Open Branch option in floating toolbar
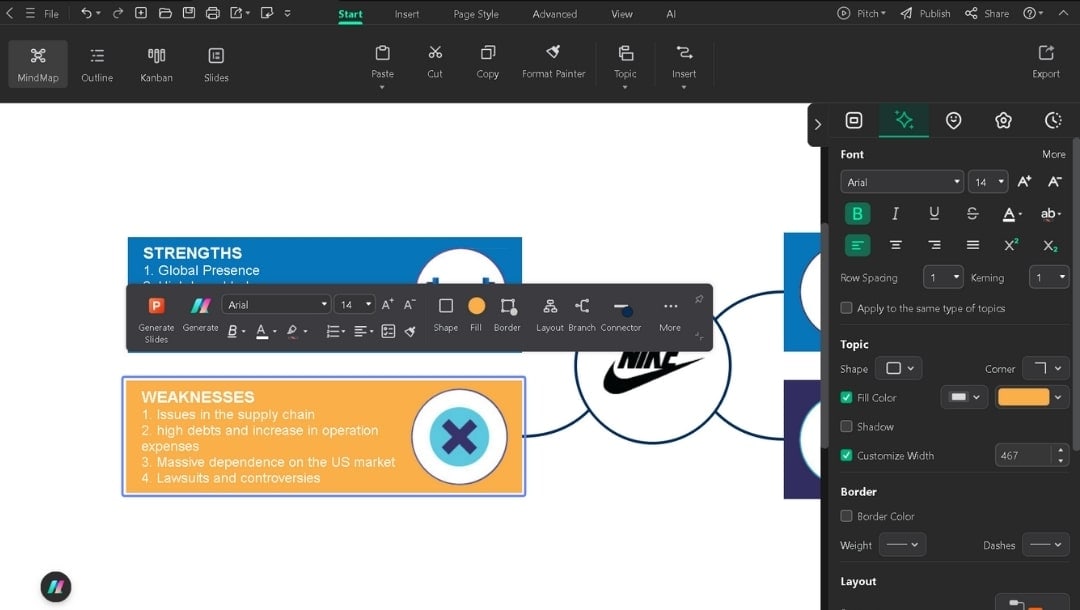 click(x=582, y=314)
